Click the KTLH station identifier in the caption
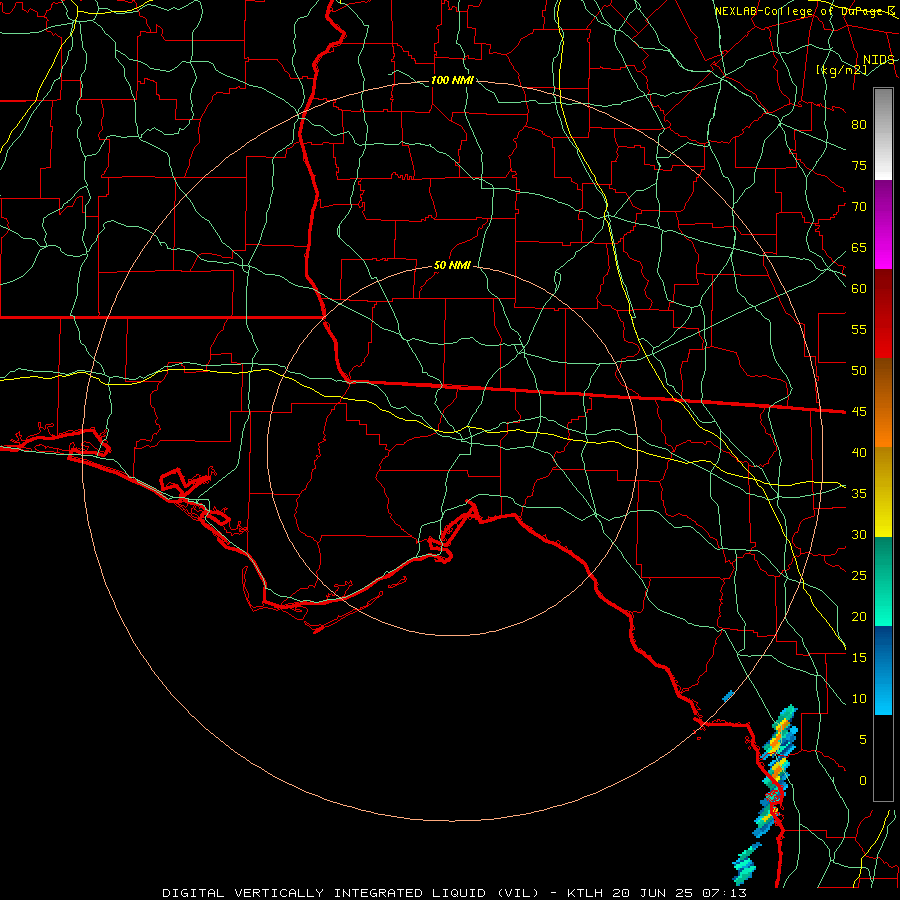Screen dimensions: 900x900 click(x=585, y=893)
